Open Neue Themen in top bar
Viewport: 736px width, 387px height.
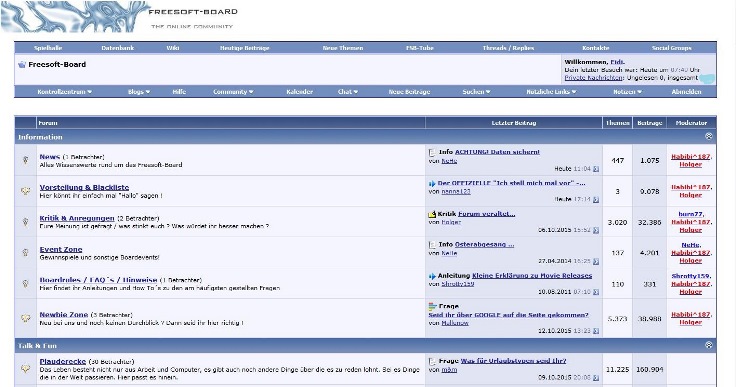pyautogui.click(x=343, y=48)
